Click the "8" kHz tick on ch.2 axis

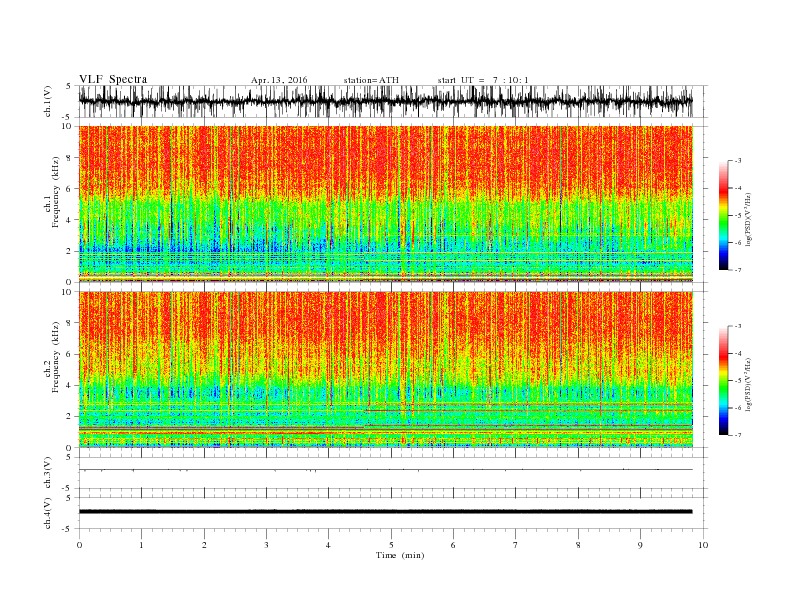[70, 323]
